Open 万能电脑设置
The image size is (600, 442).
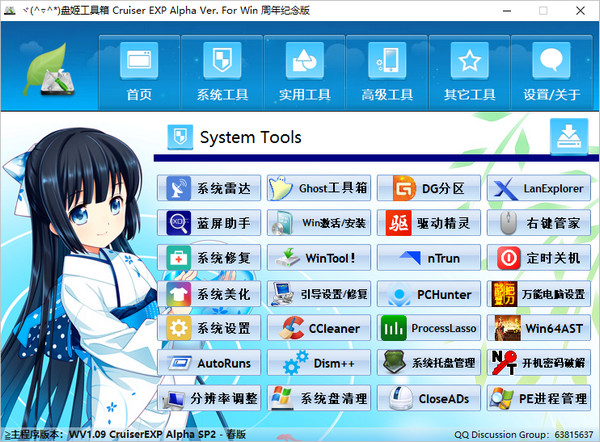539,294
